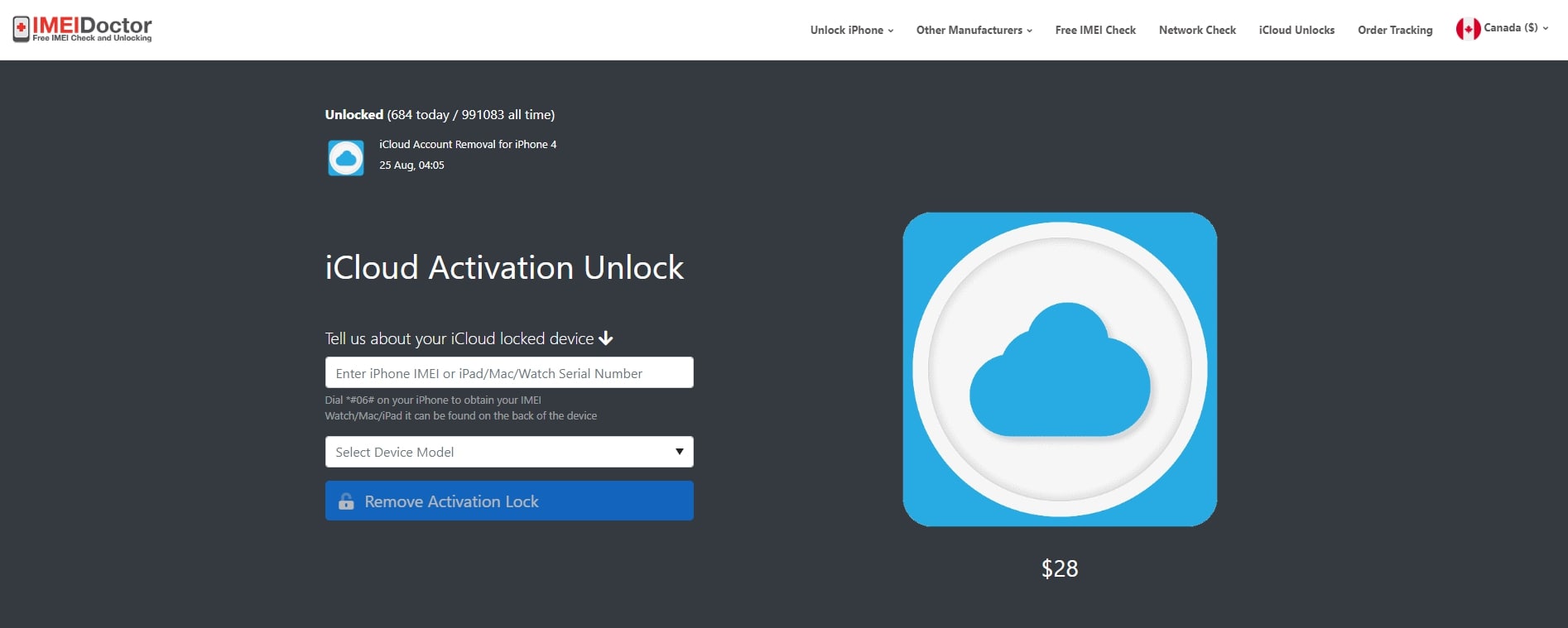Image resolution: width=1568 pixels, height=628 pixels.
Task: Go to Free IMEI Check
Action: click(x=1095, y=30)
